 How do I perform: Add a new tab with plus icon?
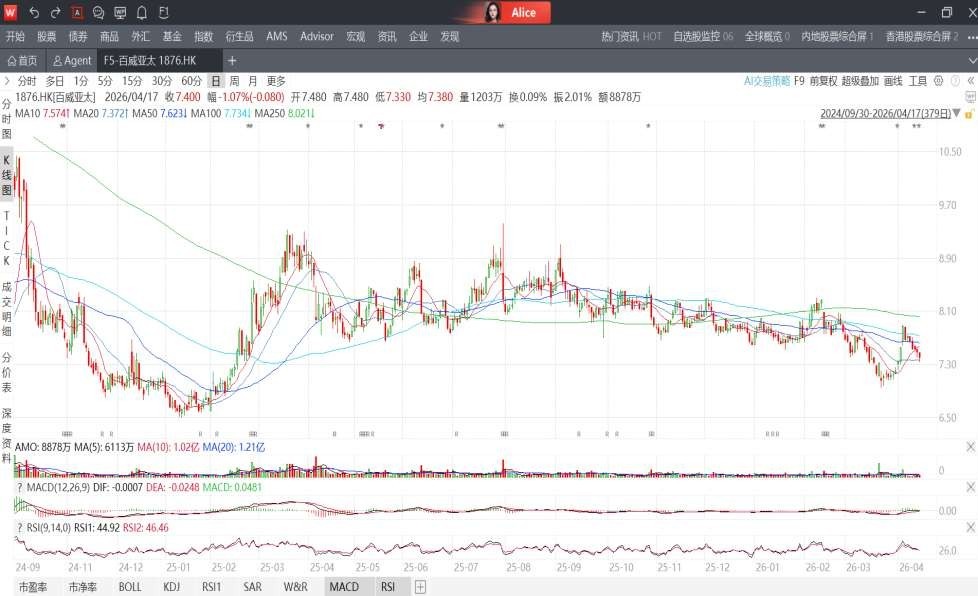(x=232, y=60)
